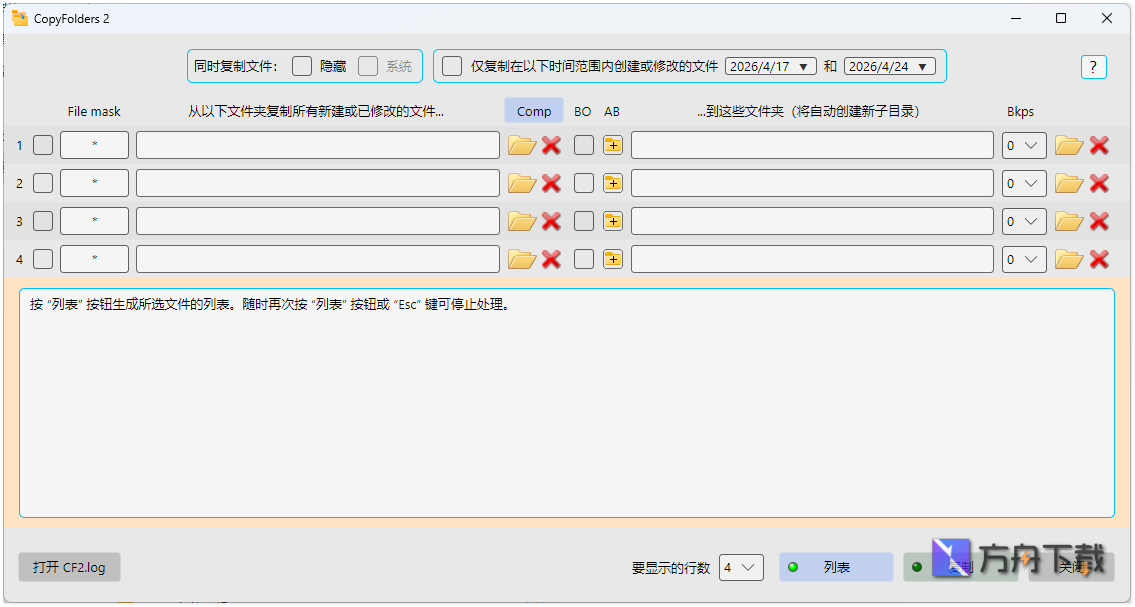
Task: Open the CF2.log file
Action: pyautogui.click(x=68, y=567)
